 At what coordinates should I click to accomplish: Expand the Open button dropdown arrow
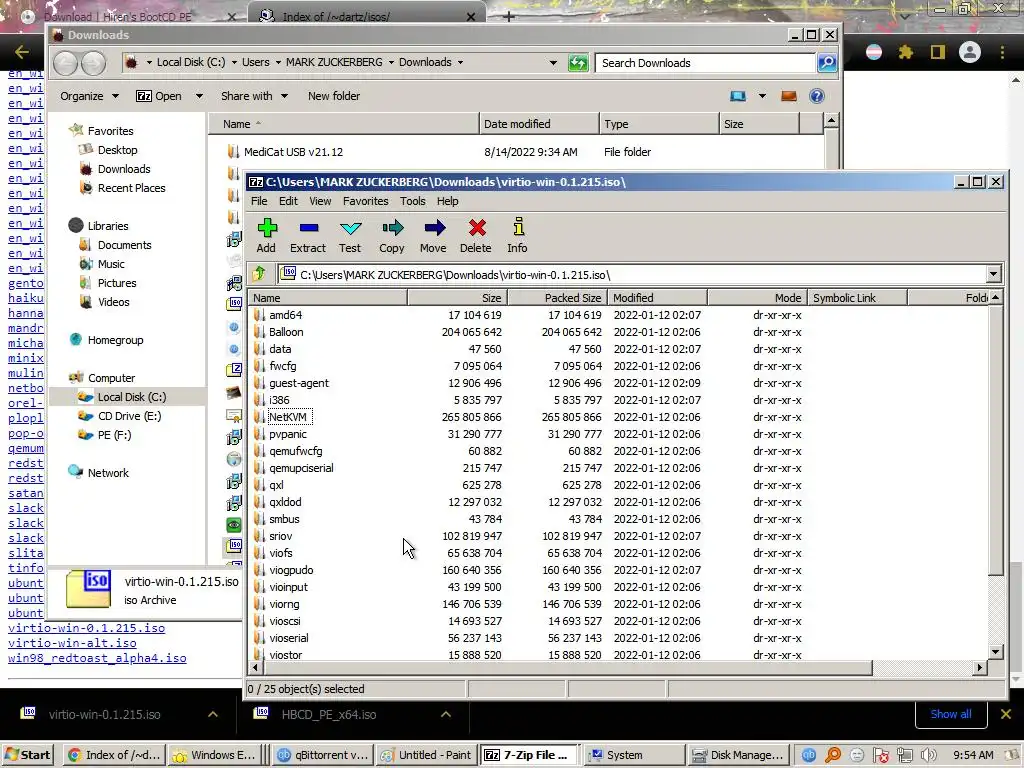tap(199, 96)
